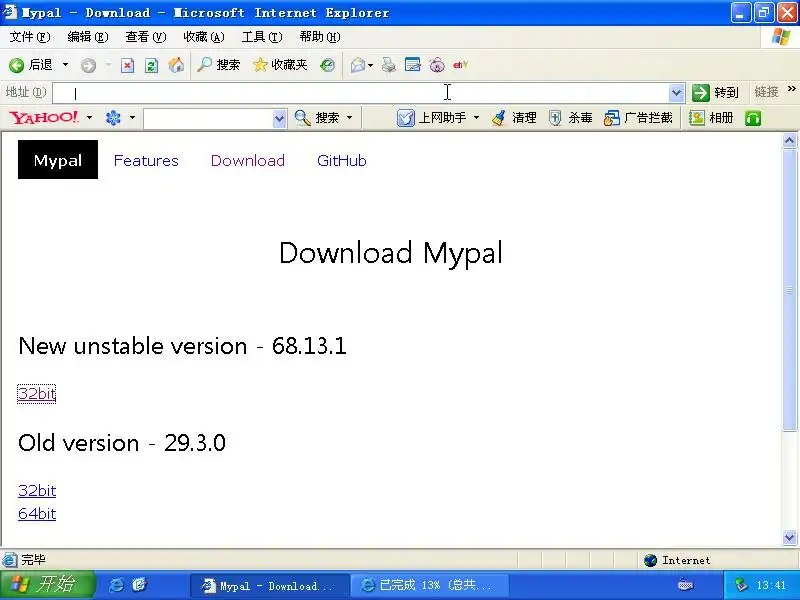800x600 pixels.
Task: Click the Windows logo throbber icon
Action: tap(780, 37)
